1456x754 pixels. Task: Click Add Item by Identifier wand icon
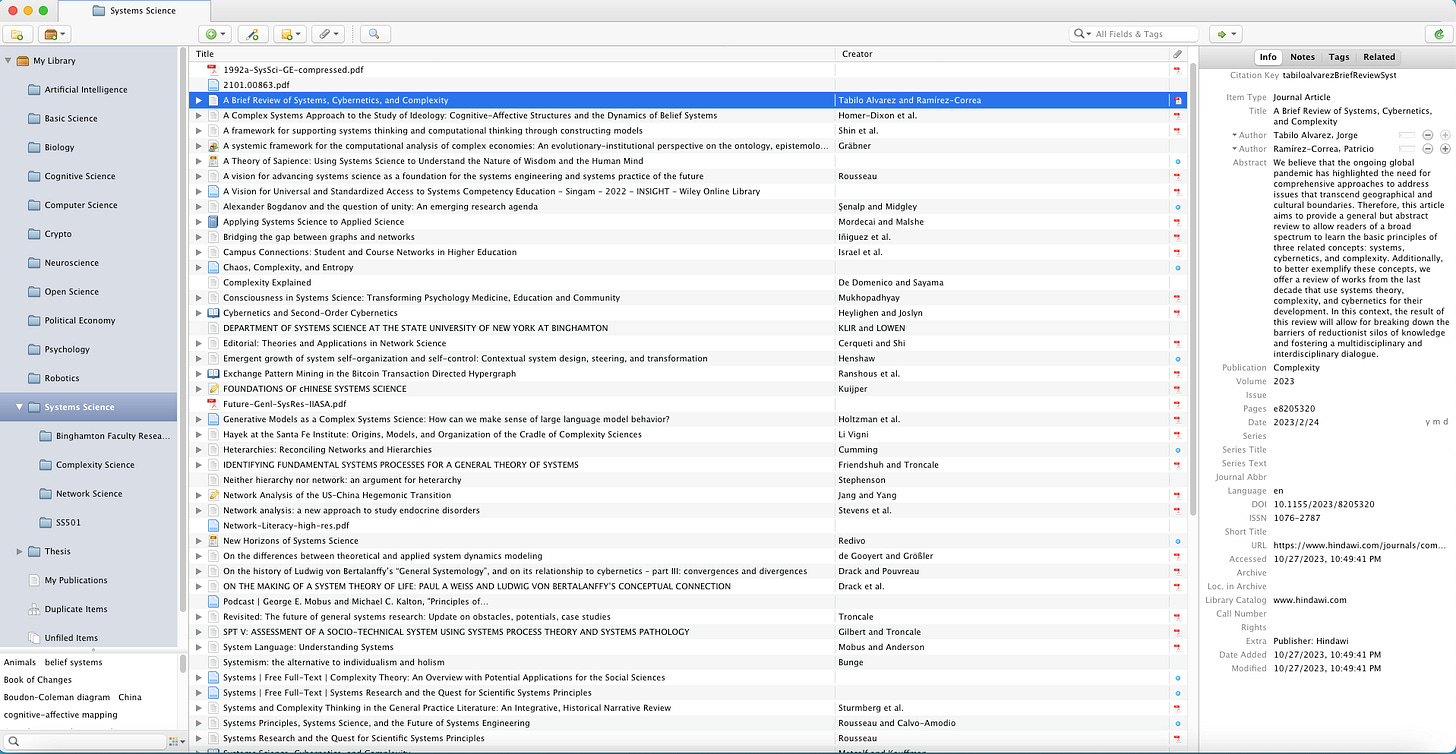(253, 34)
